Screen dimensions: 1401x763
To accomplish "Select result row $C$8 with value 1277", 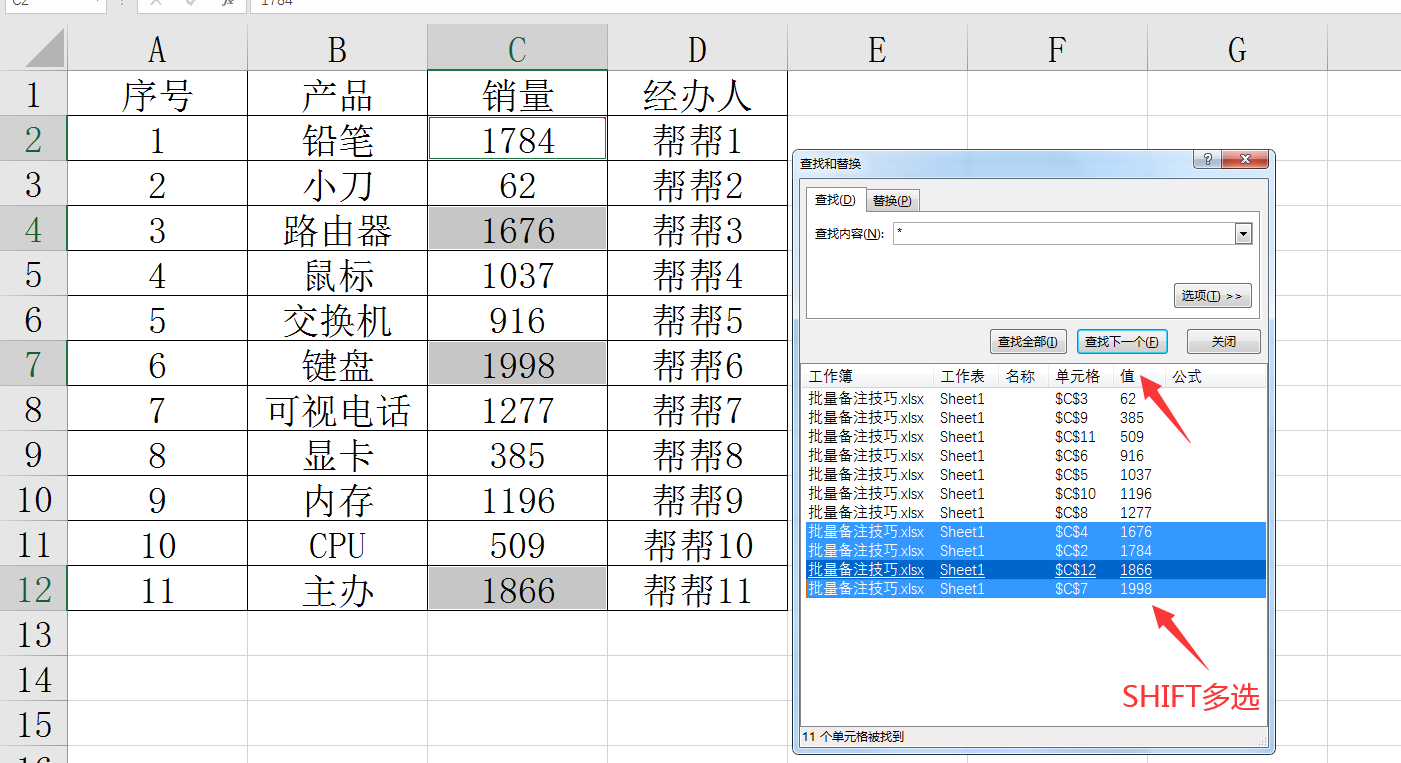I will tap(1035, 513).
